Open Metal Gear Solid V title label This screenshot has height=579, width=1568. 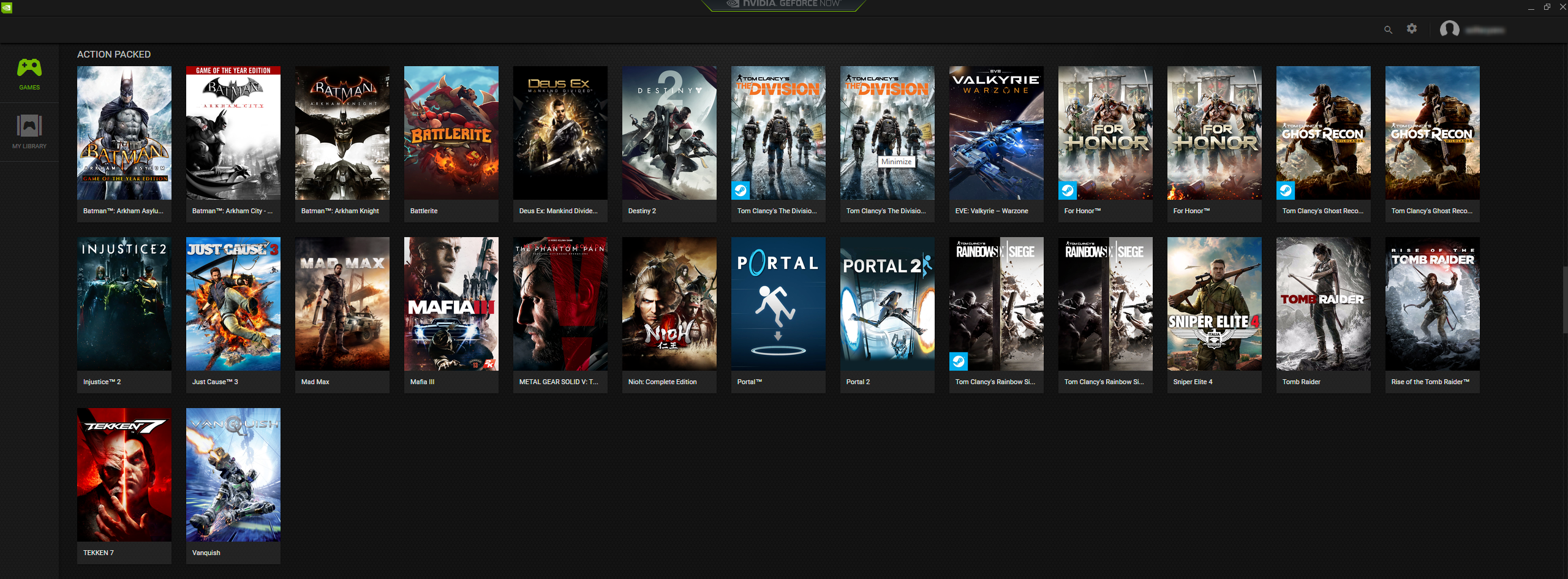pyautogui.click(x=559, y=382)
